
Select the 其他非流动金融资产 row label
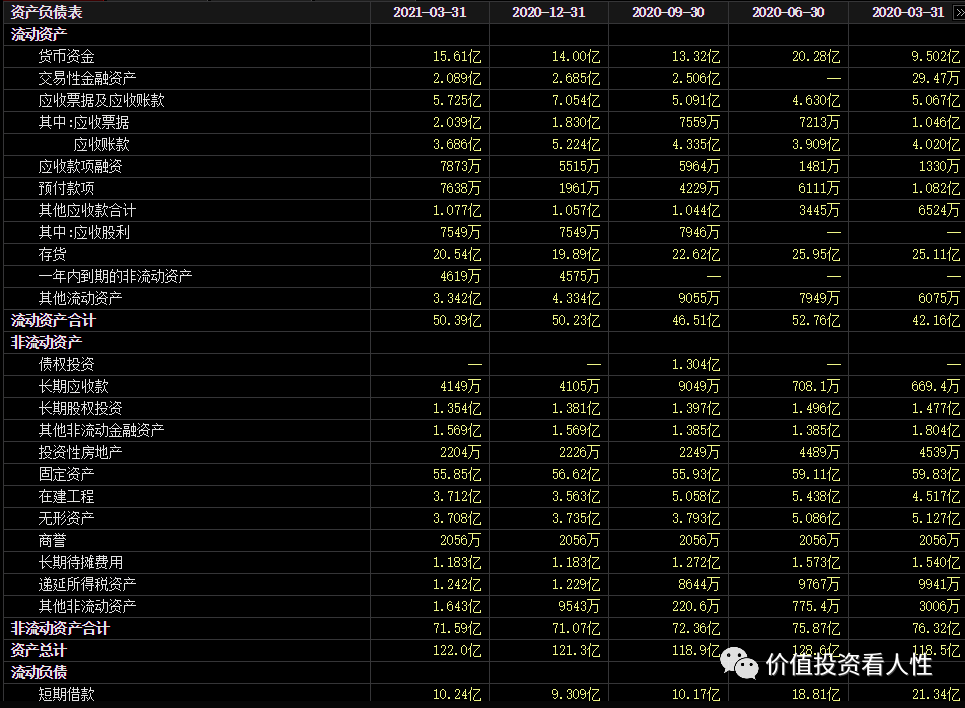[x=102, y=431]
